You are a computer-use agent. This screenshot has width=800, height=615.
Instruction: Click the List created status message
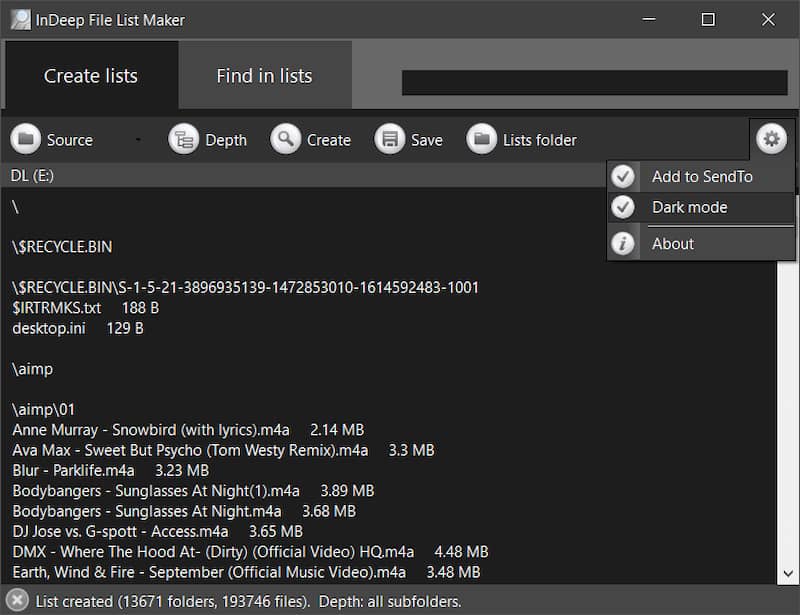[248, 601]
